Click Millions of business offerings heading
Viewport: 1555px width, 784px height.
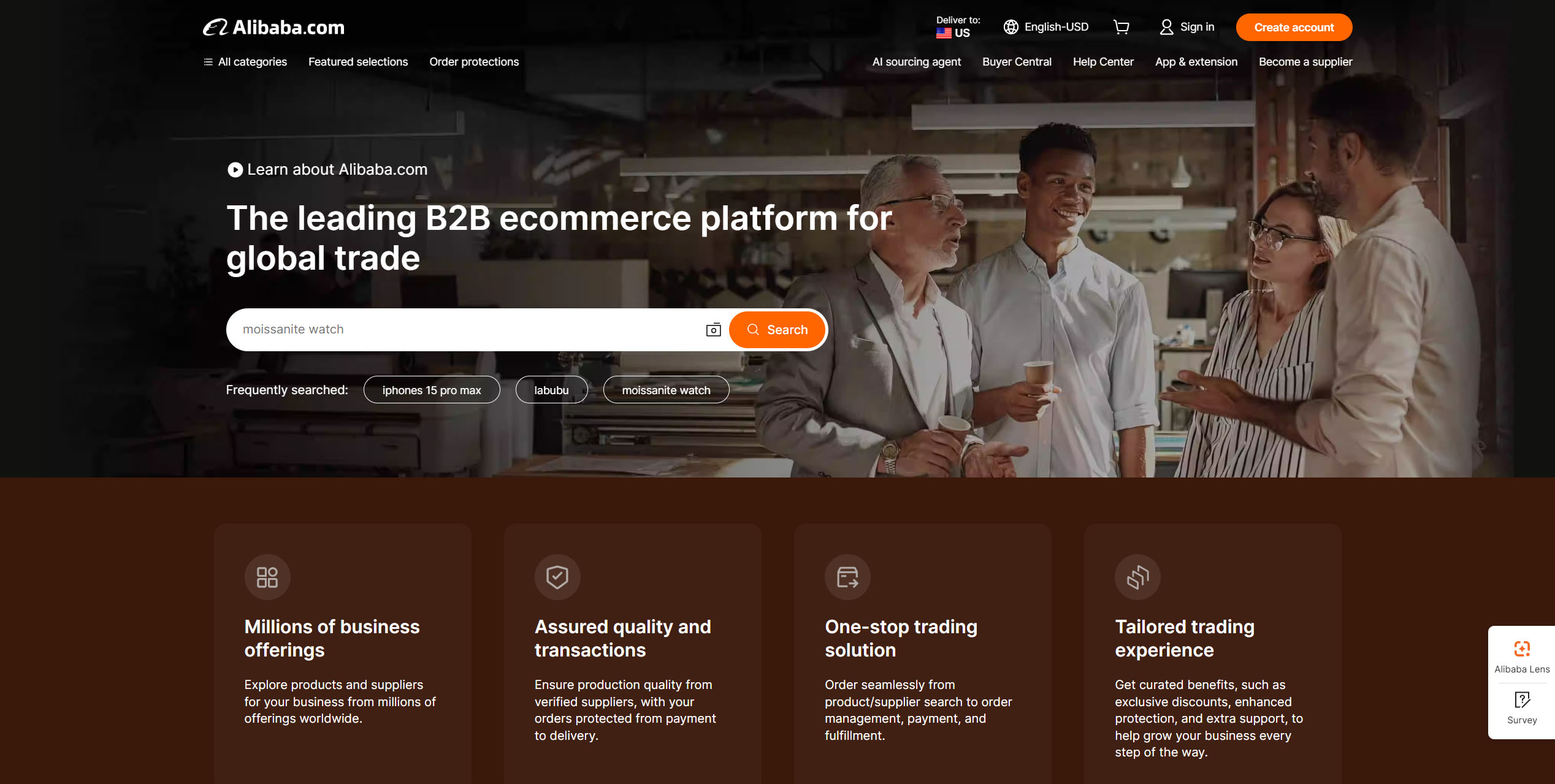pyautogui.click(x=332, y=638)
